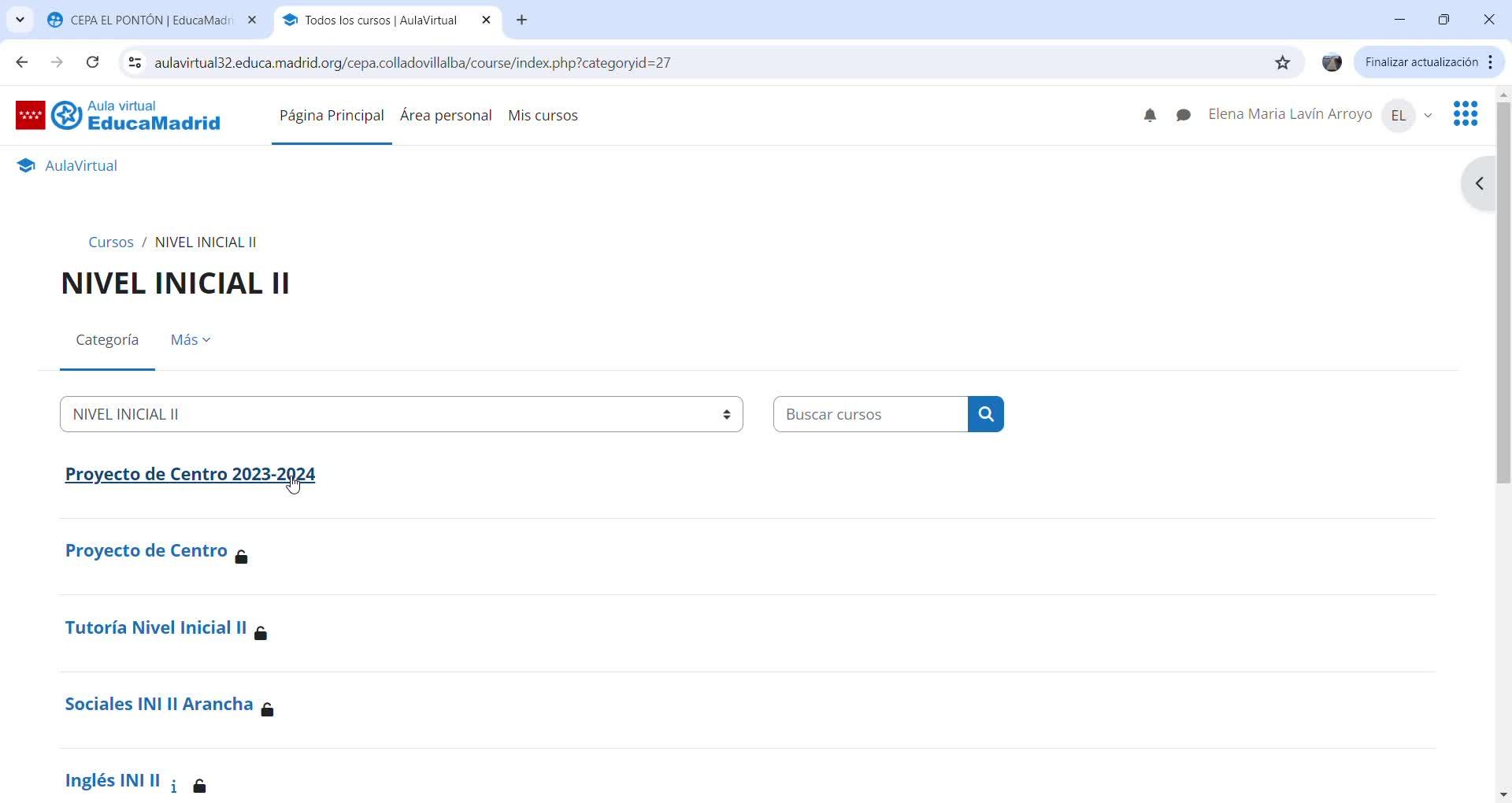The width and height of the screenshot is (1512, 803).
Task: Click the Buscar cursos search field
Action: pyautogui.click(x=870, y=414)
